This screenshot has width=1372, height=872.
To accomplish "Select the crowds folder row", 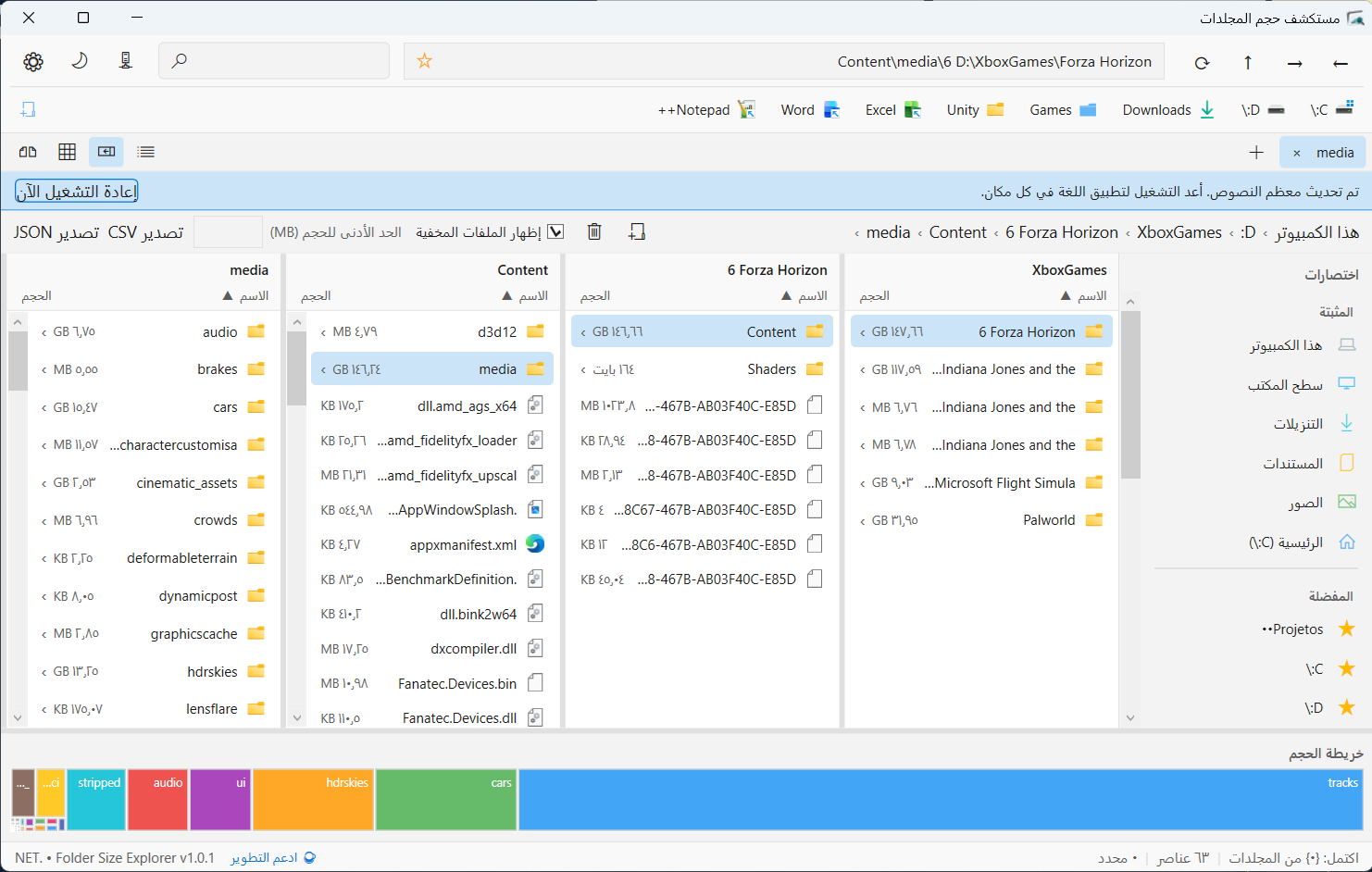I will tap(152, 520).
